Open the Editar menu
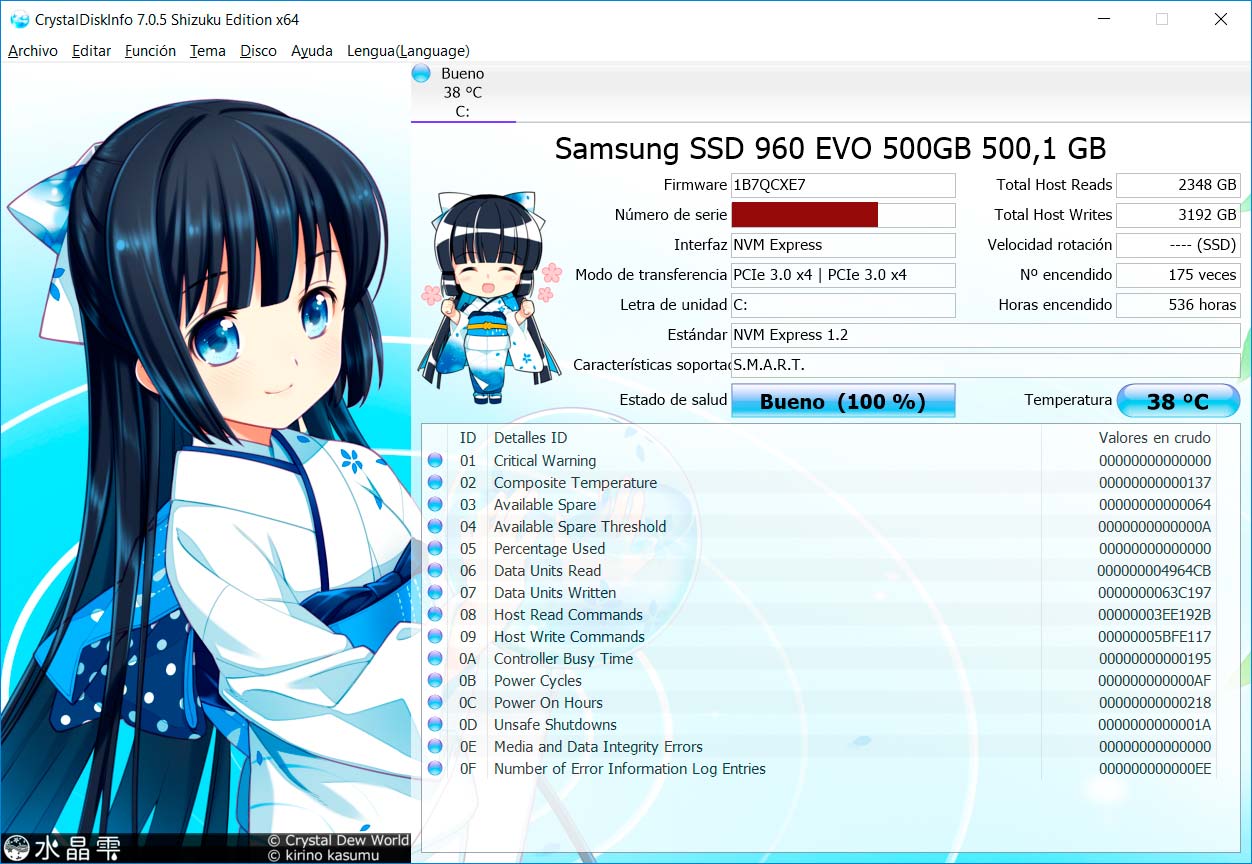Image resolution: width=1252 pixels, height=864 pixels. click(x=91, y=51)
